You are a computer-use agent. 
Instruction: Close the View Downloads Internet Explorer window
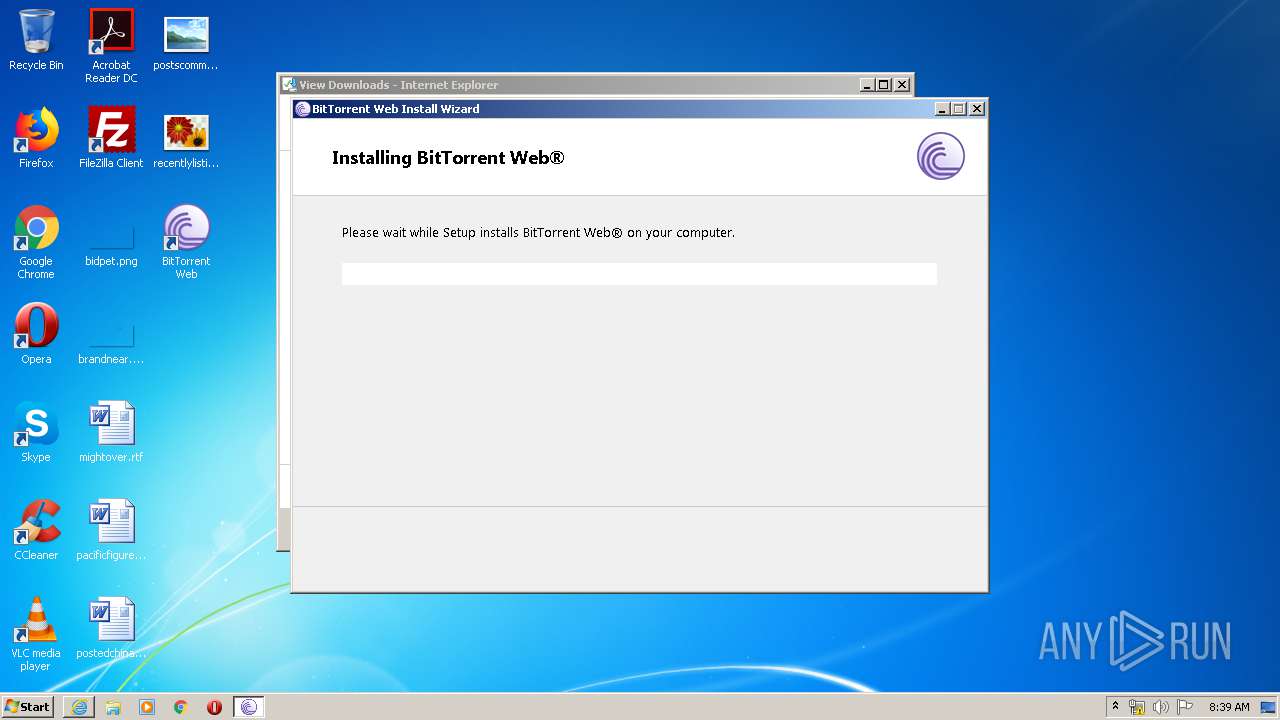pyautogui.click(x=902, y=85)
